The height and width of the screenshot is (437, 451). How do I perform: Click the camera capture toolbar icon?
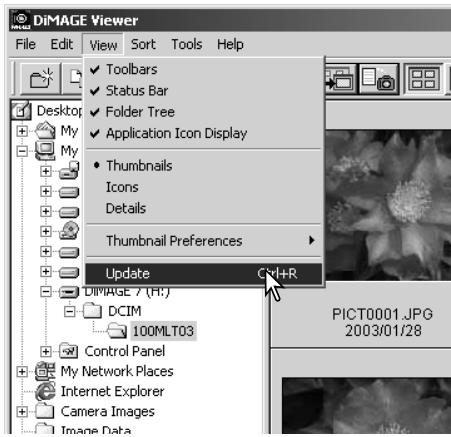379,79
